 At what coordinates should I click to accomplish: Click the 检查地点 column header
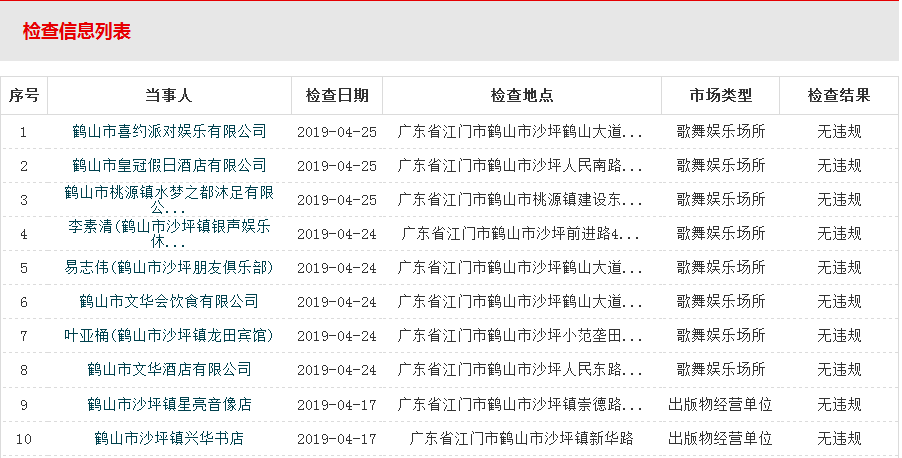pyautogui.click(x=521, y=96)
